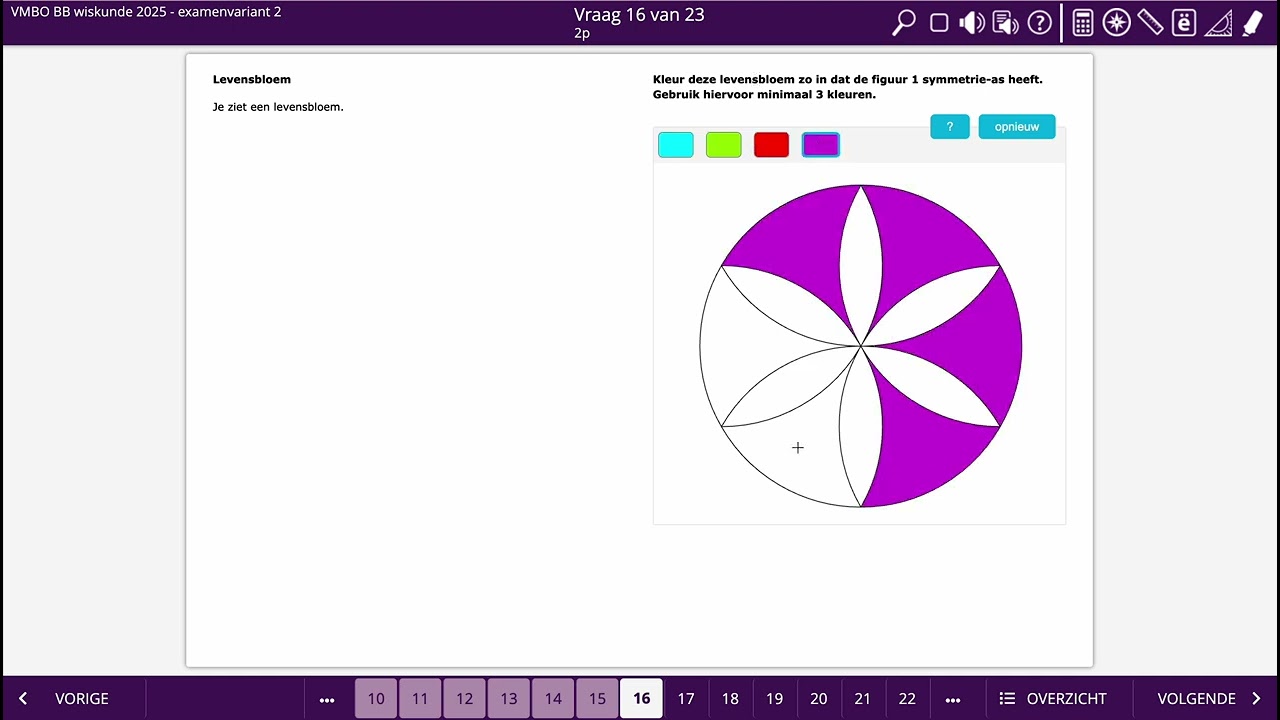Viewport: 1280px width, 720px height.
Task: Jump to question 10
Action: pyautogui.click(x=376, y=699)
